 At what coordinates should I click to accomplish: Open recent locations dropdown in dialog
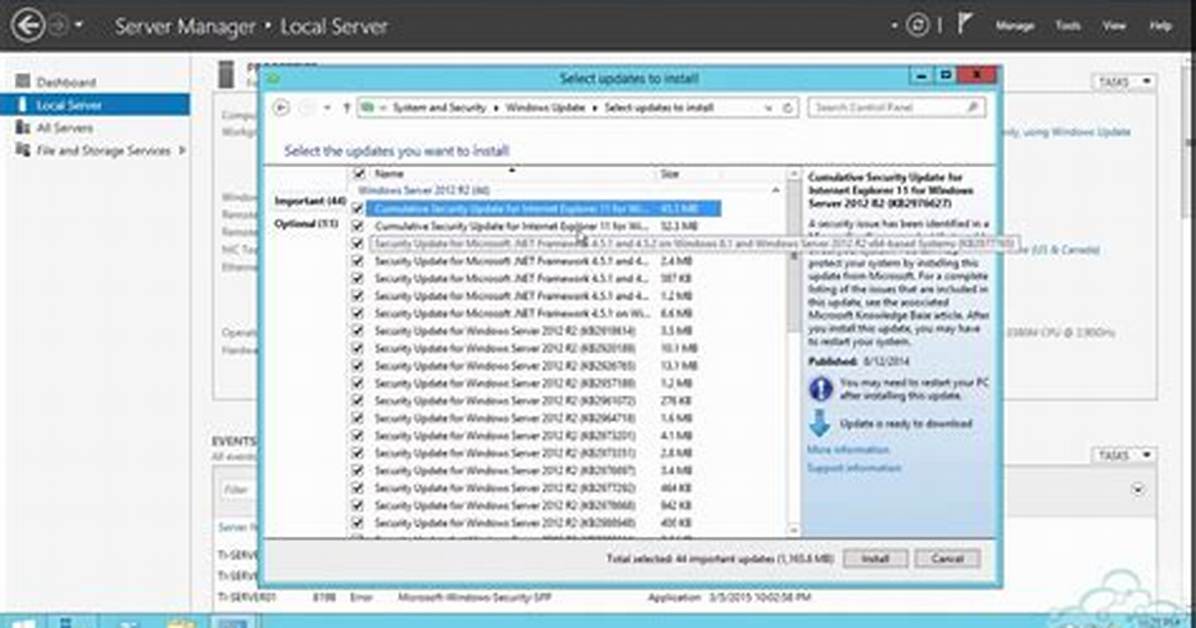click(327, 108)
